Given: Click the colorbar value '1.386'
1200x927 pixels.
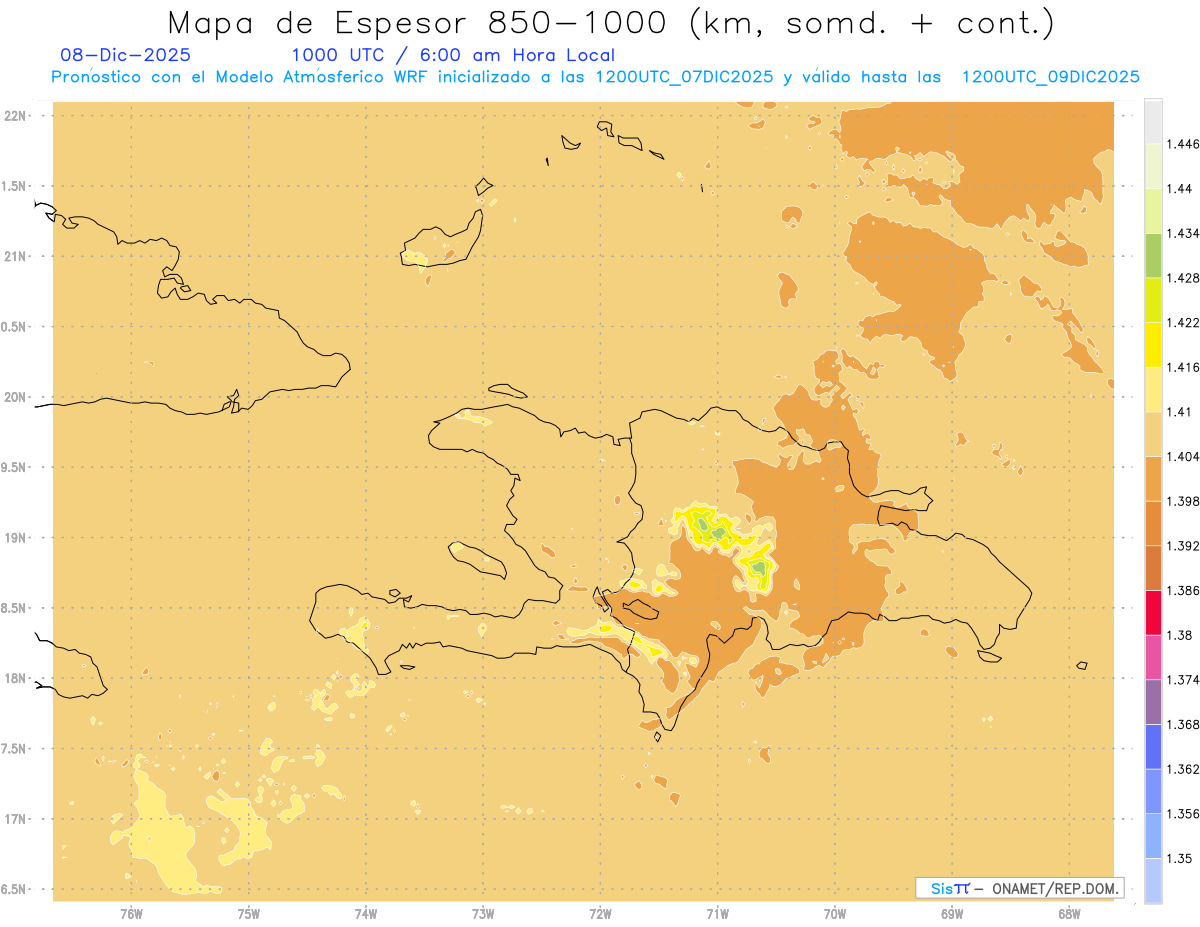Looking at the screenshot, I should click(x=1183, y=590).
